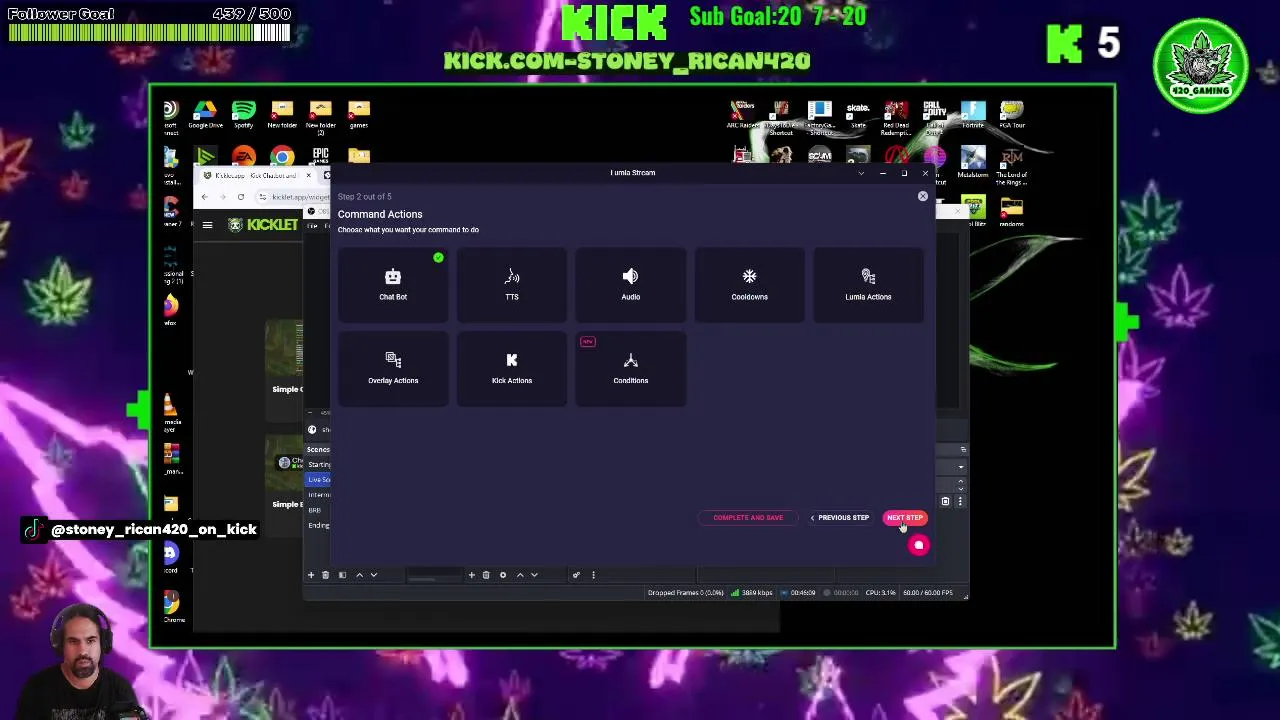Open VLC media player desktop icon
The width and height of the screenshot is (1280, 720).
coord(171,411)
